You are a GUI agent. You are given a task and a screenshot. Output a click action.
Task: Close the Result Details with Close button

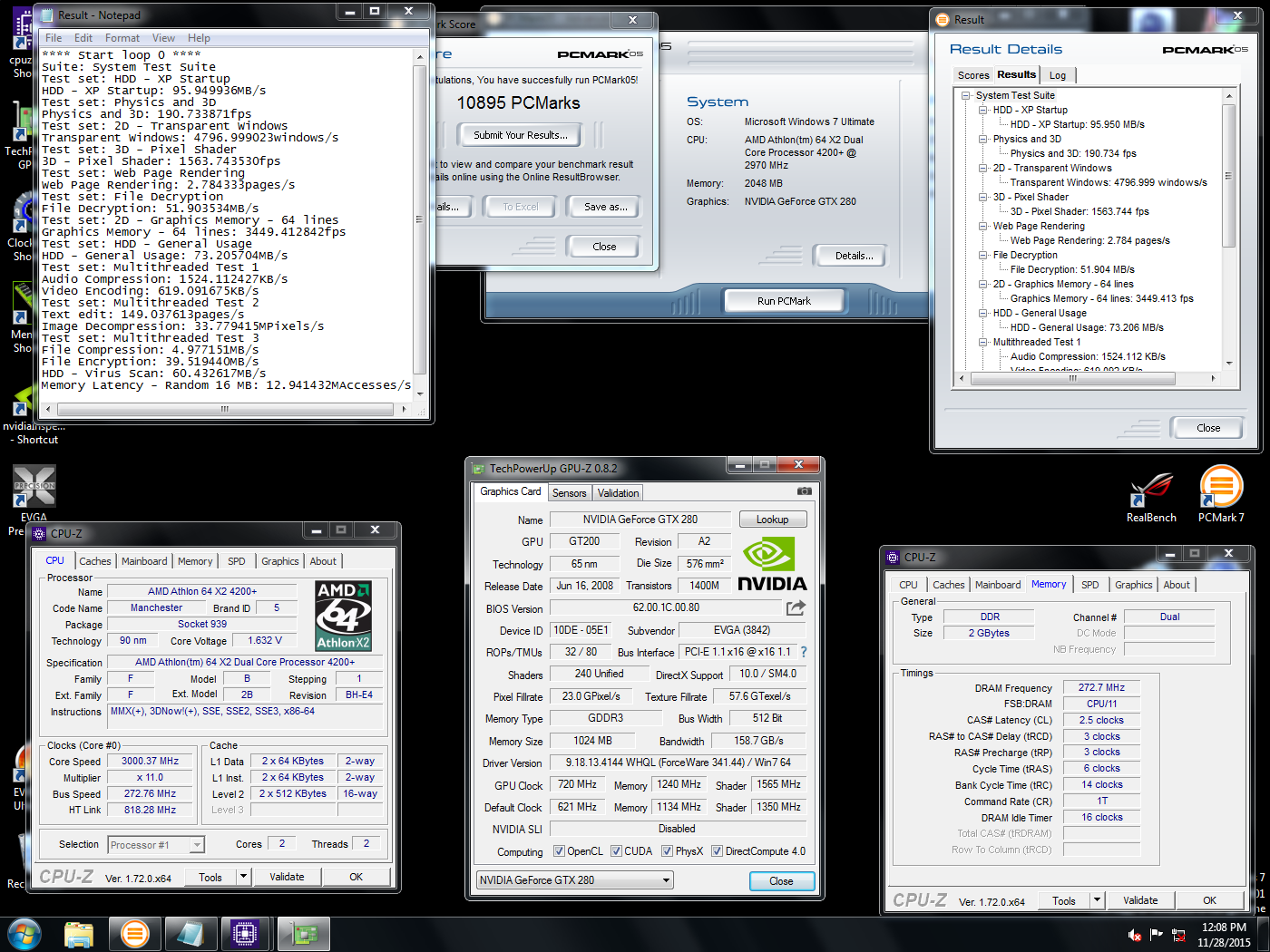(x=1208, y=428)
